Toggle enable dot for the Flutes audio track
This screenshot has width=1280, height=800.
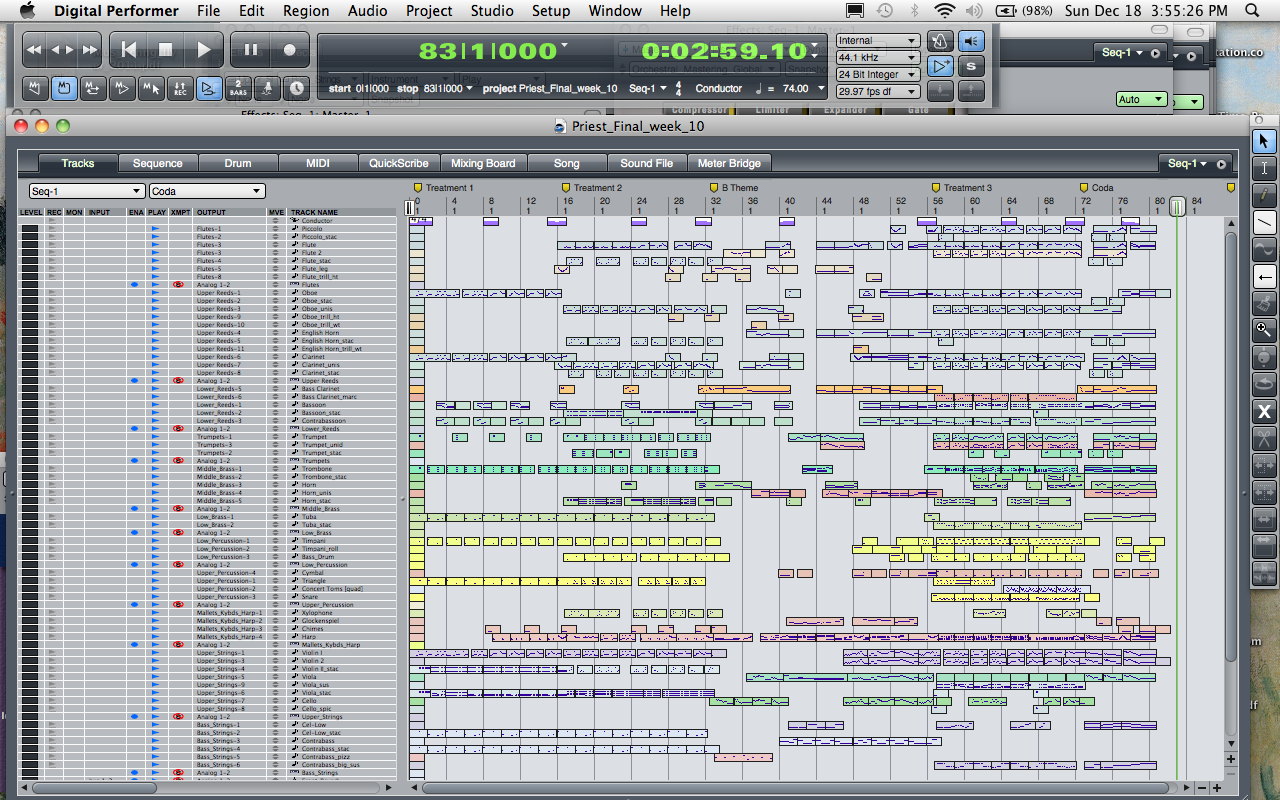(134, 285)
